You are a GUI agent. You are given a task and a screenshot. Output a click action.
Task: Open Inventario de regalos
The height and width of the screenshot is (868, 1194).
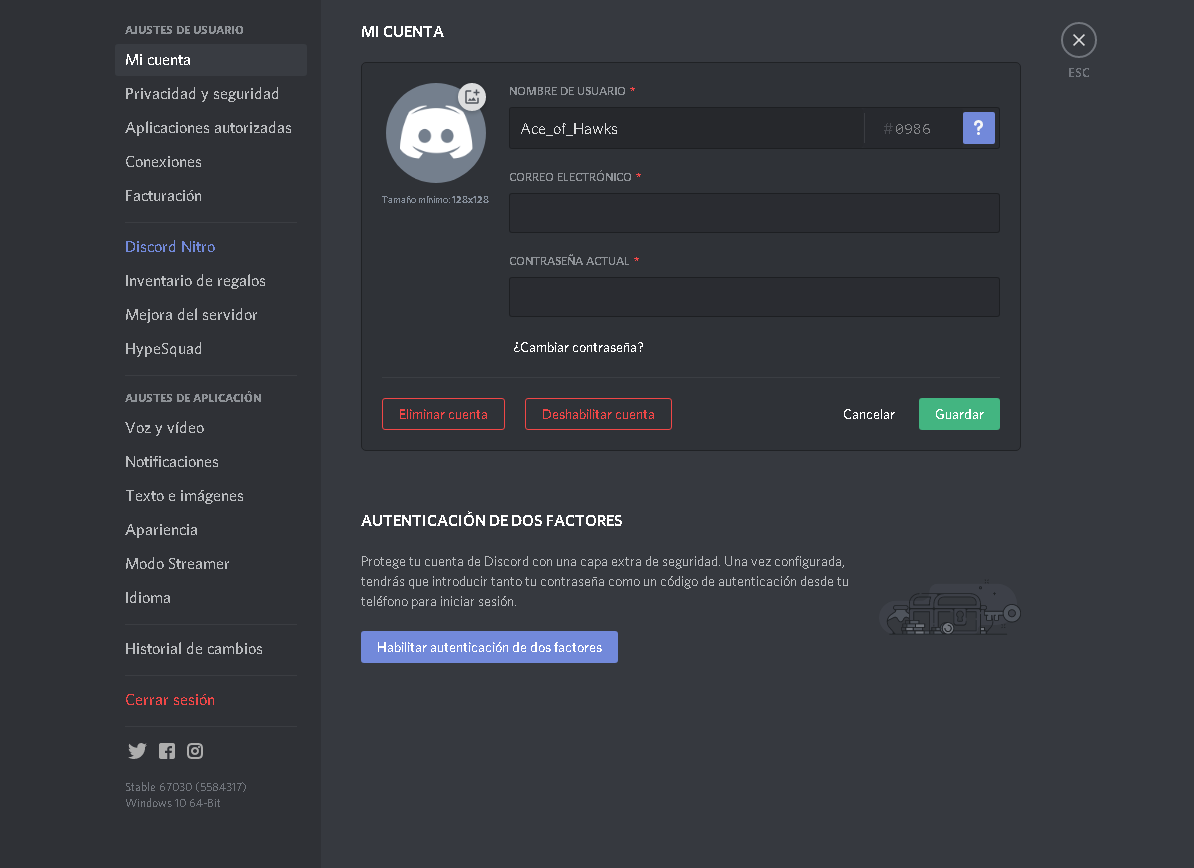(x=211, y=281)
